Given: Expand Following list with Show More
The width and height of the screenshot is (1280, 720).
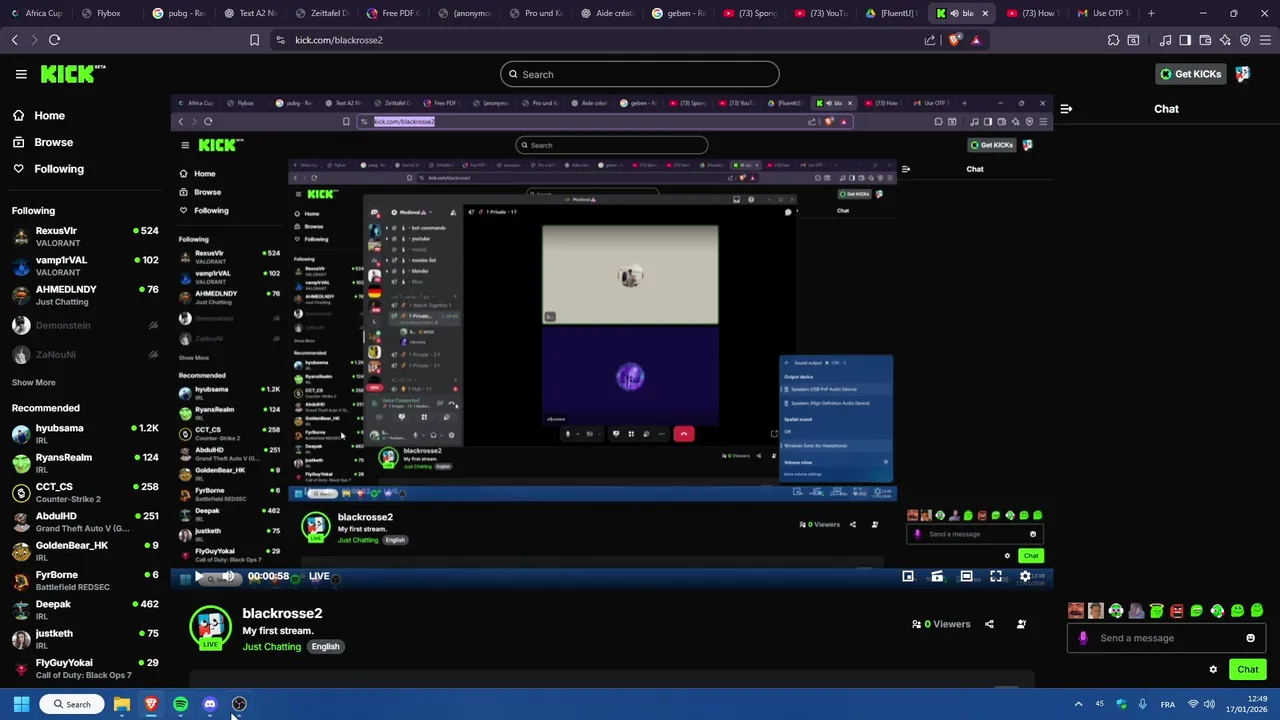Looking at the screenshot, I should click(33, 382).
